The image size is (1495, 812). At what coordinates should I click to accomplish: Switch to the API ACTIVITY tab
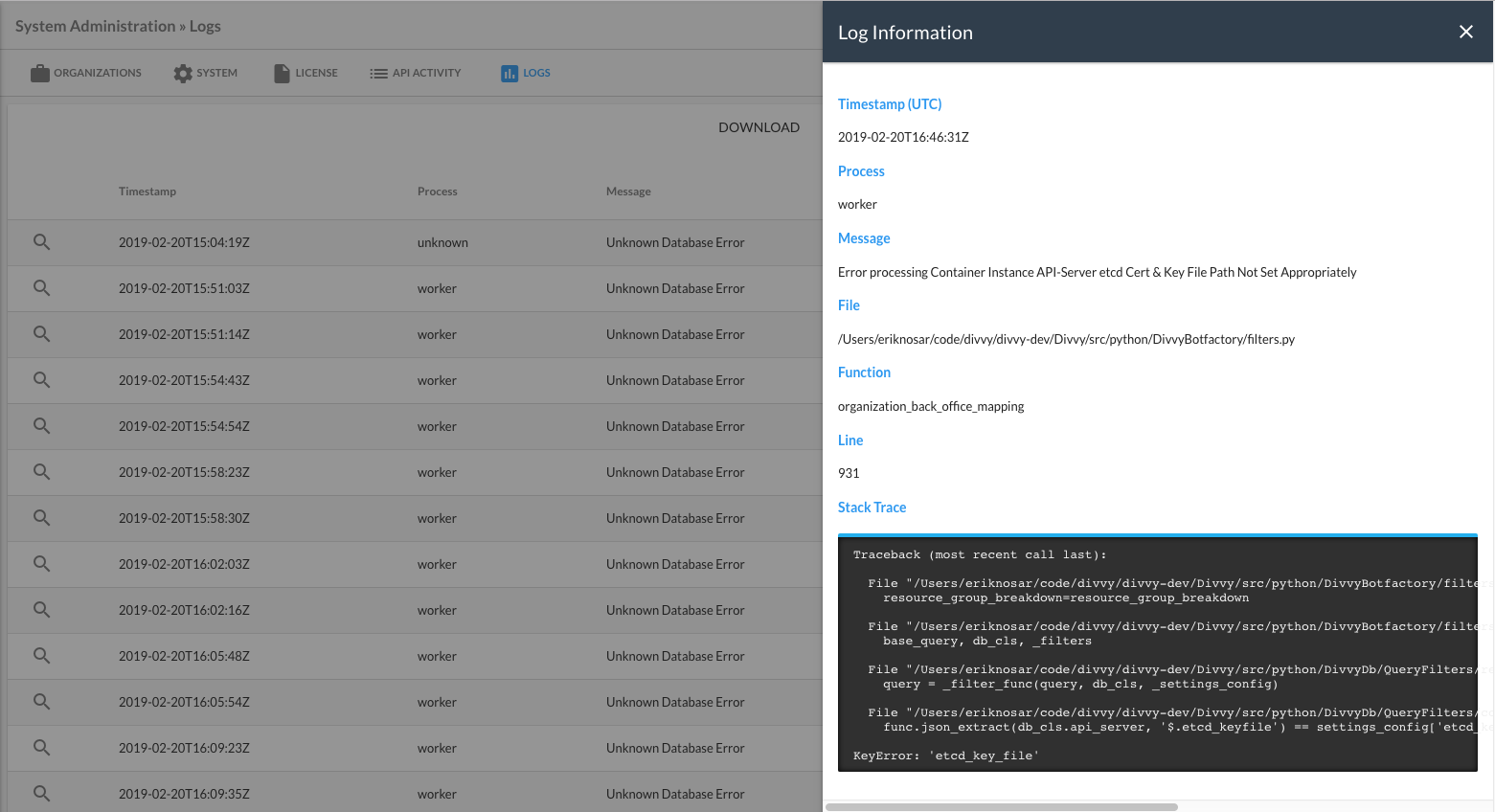415,73
